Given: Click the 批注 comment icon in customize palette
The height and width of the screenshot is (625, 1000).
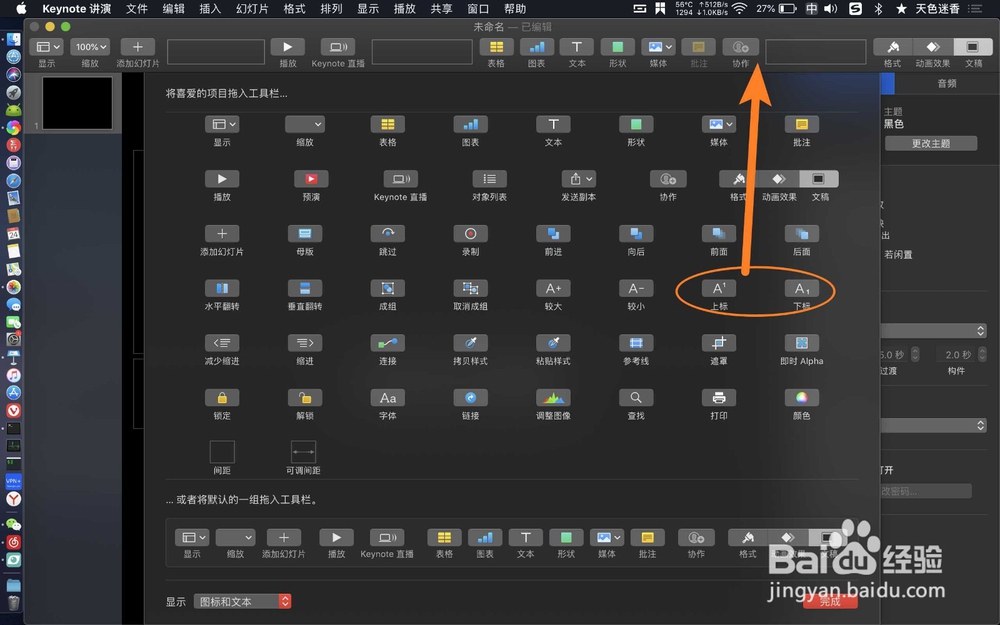Looking at the screenshot, I should click(x=802, y=124).
